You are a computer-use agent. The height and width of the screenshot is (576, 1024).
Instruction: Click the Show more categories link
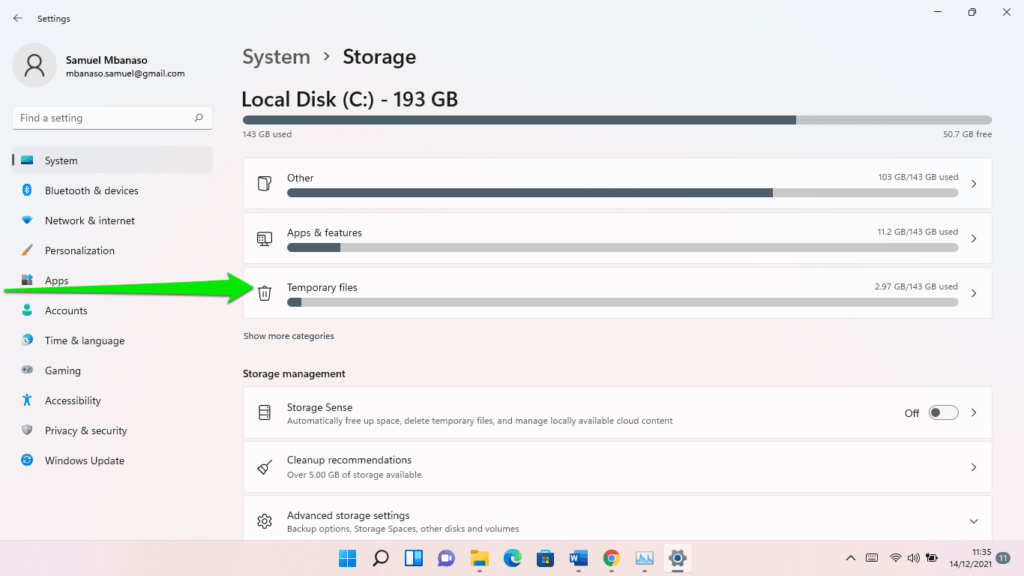click(x=289, y=335)
